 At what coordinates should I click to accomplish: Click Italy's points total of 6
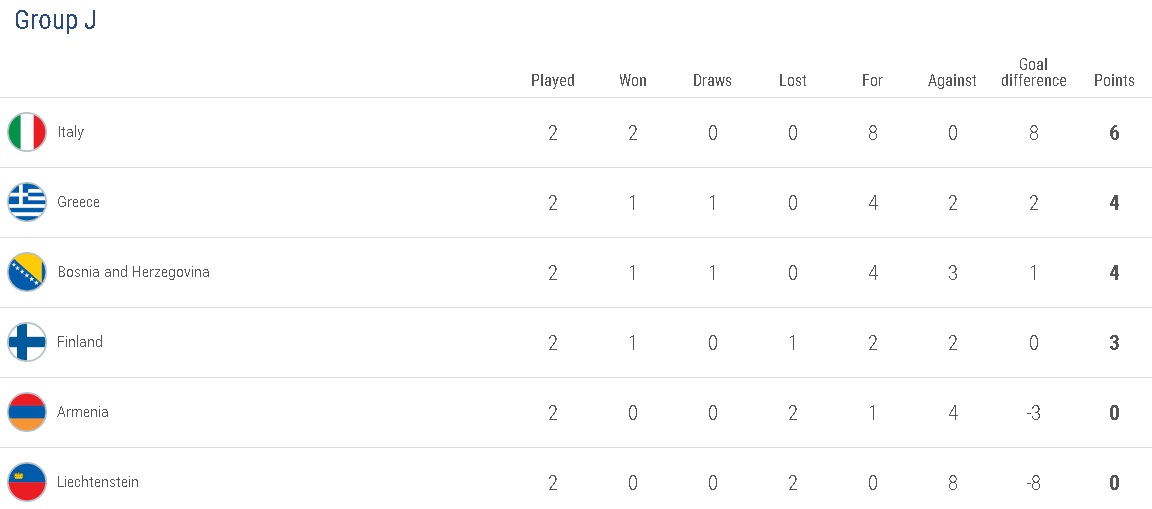pos(1114,132)
